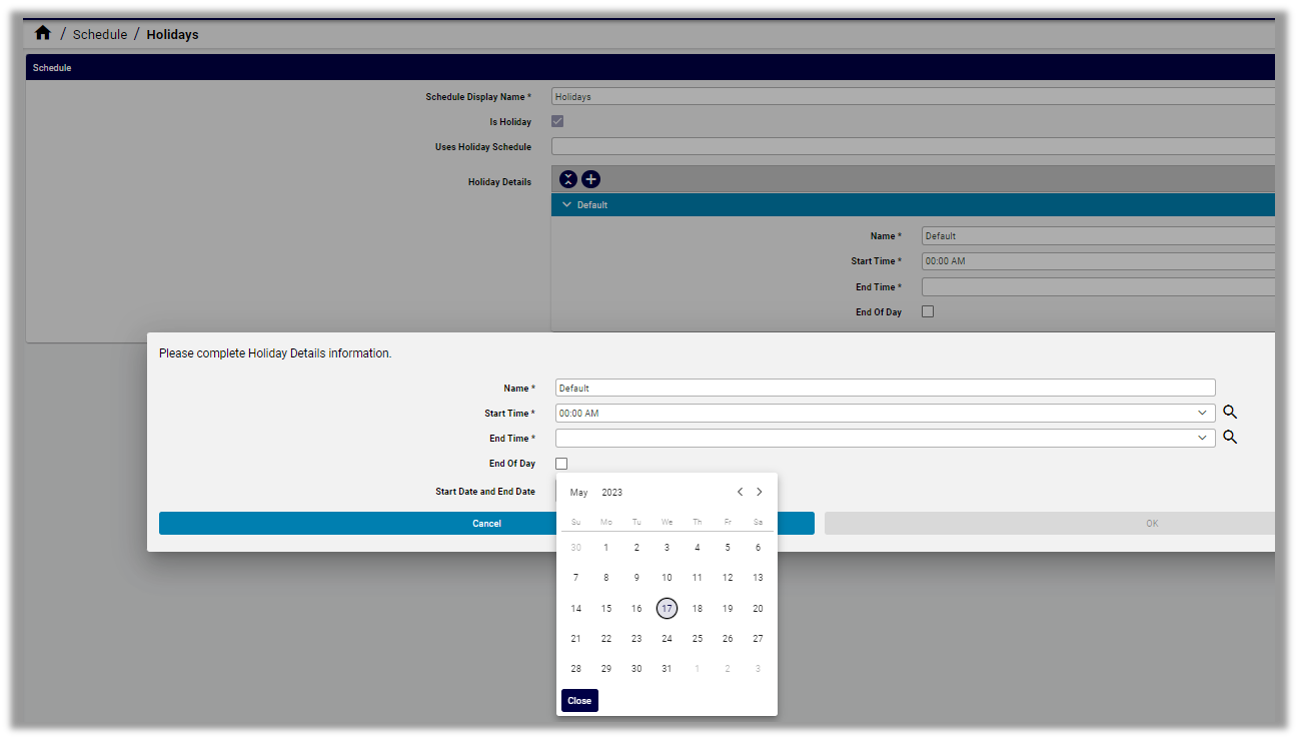Go to next month in calendar
Image resolution: width=1298 pixels, height=740 pixels.
click(759, 492)
